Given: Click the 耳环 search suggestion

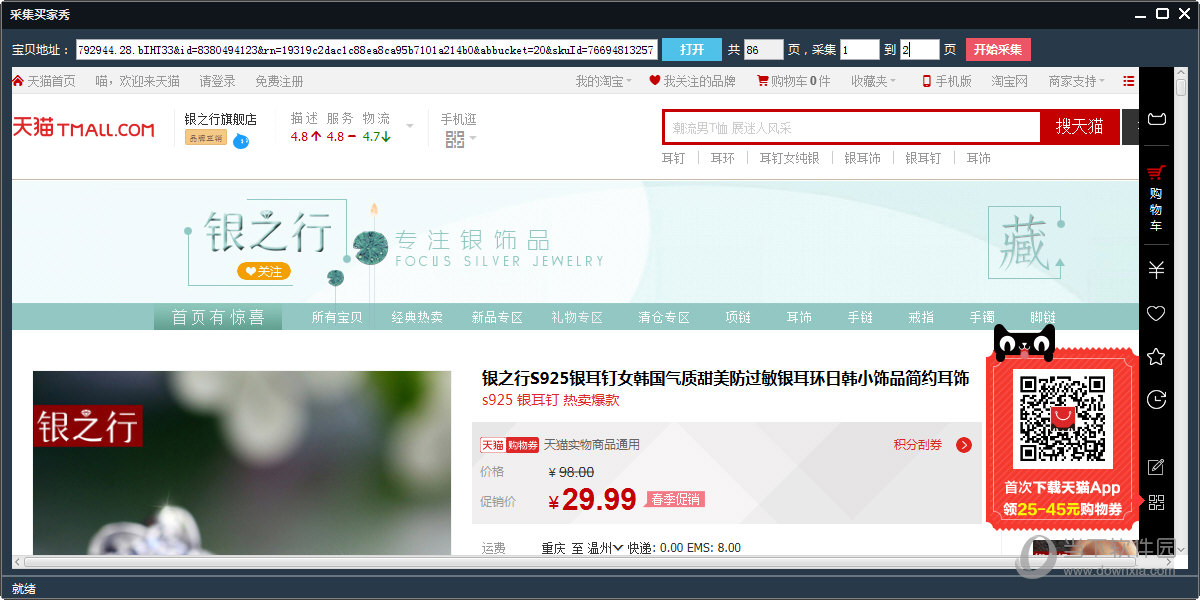Looking at the screenshot, I should [722, 158].
